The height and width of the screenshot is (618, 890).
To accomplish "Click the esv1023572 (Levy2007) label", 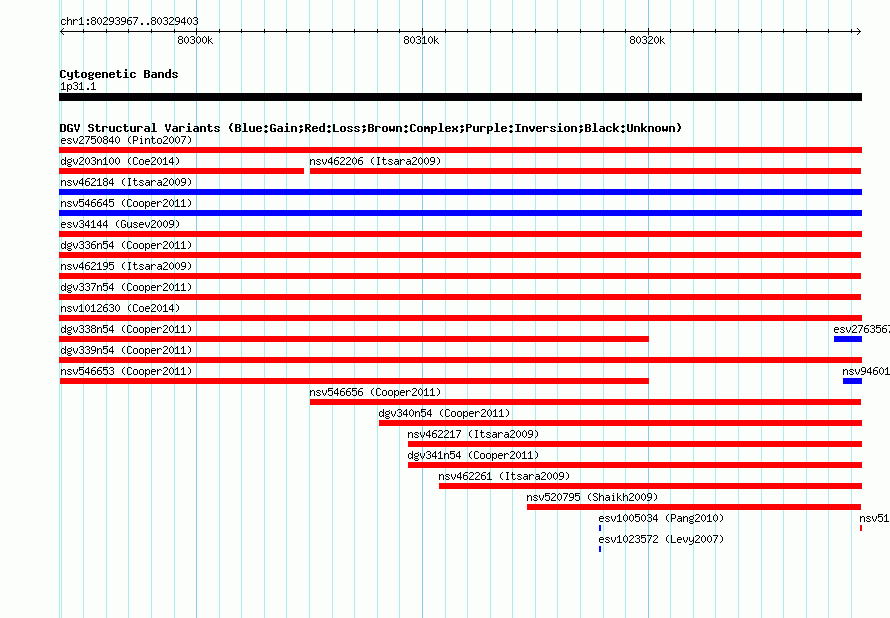I will coord(661,539).
